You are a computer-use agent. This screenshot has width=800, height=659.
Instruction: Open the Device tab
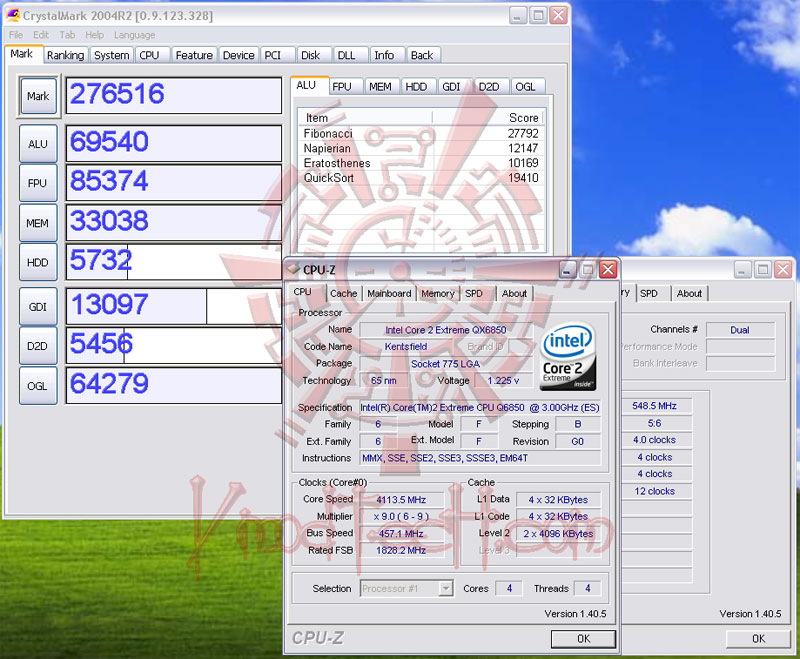(238, 55)
